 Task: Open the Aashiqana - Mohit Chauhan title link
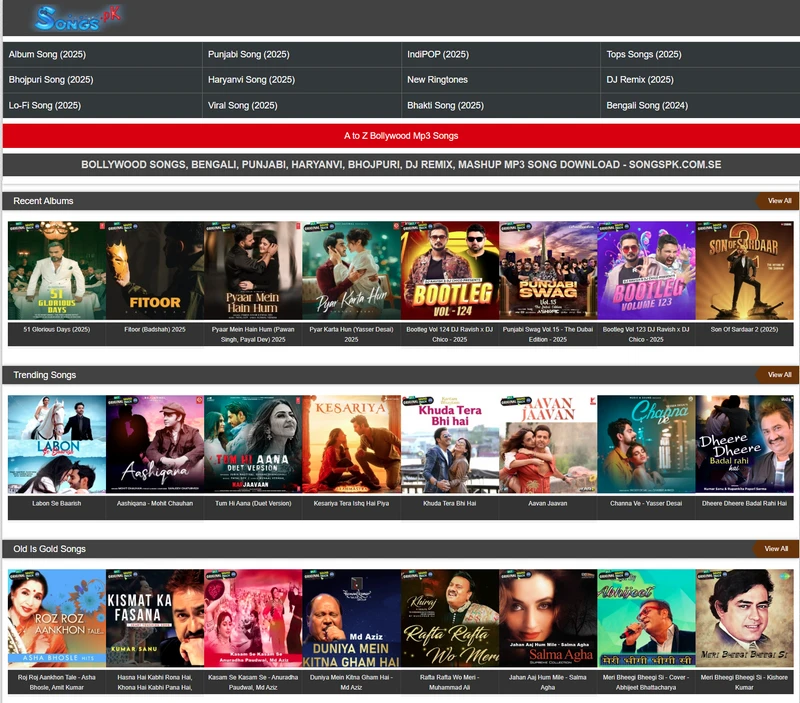pyautogui.click(x=155, y=503)
